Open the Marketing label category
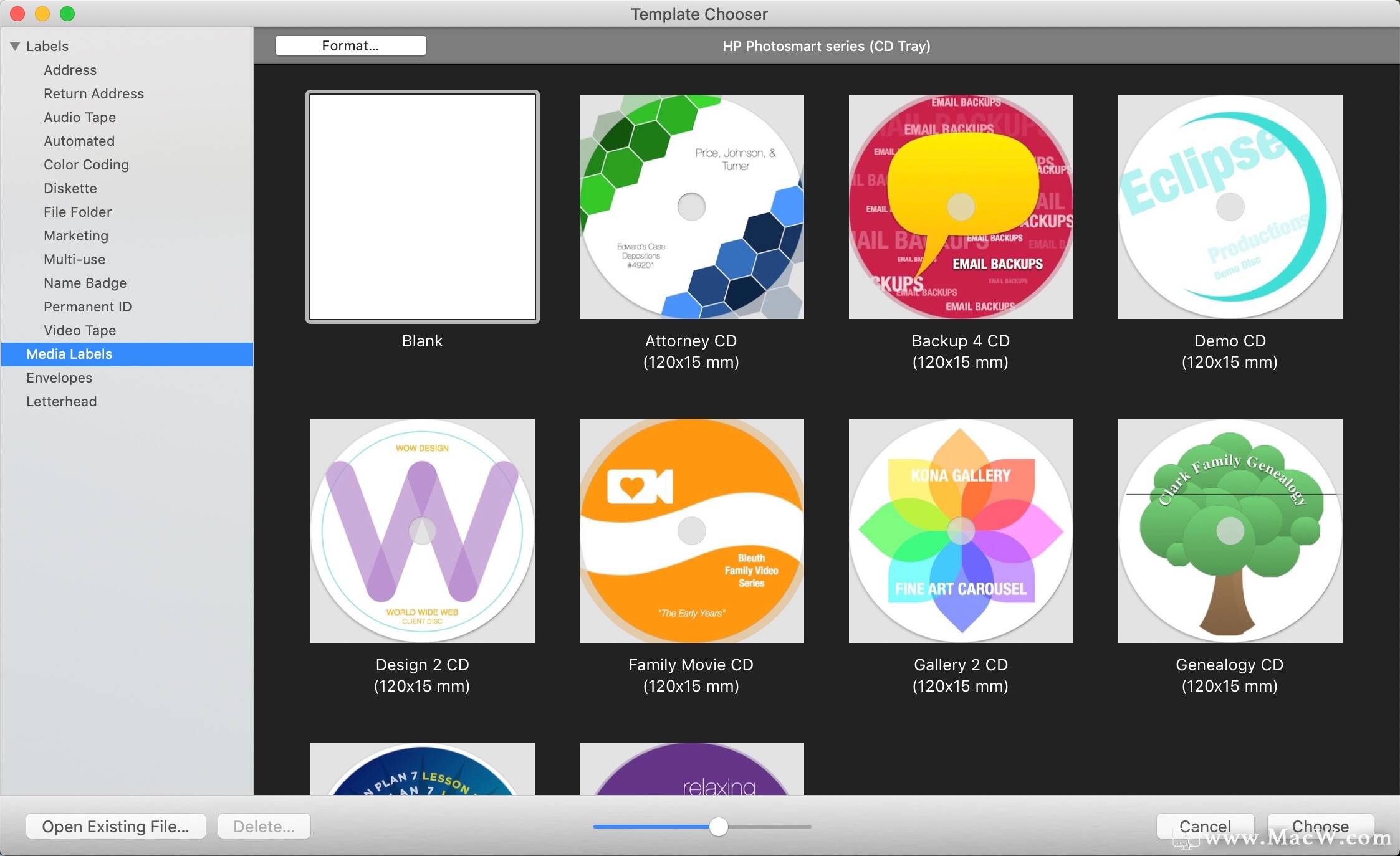 click(x=76, y=235)
